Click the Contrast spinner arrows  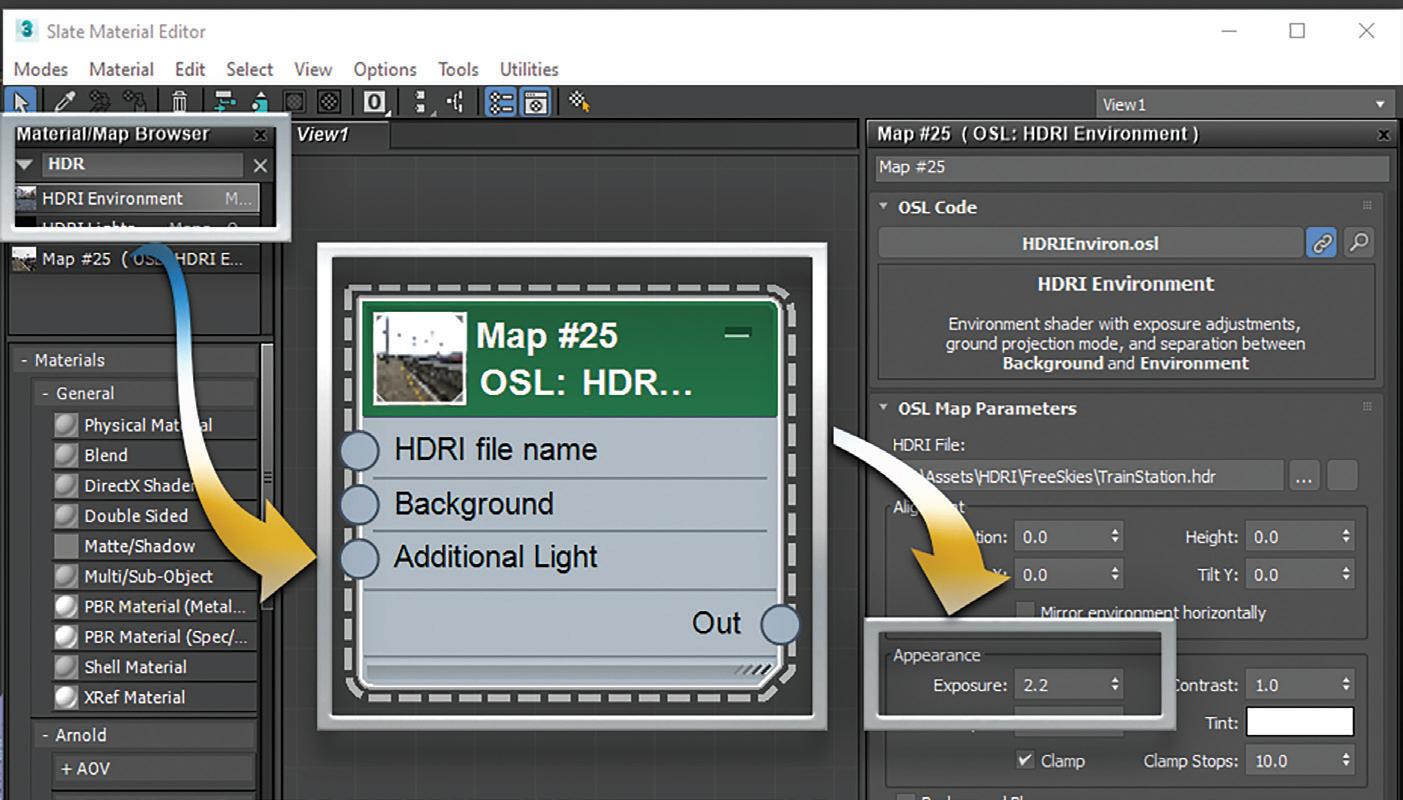(1346, 685)
